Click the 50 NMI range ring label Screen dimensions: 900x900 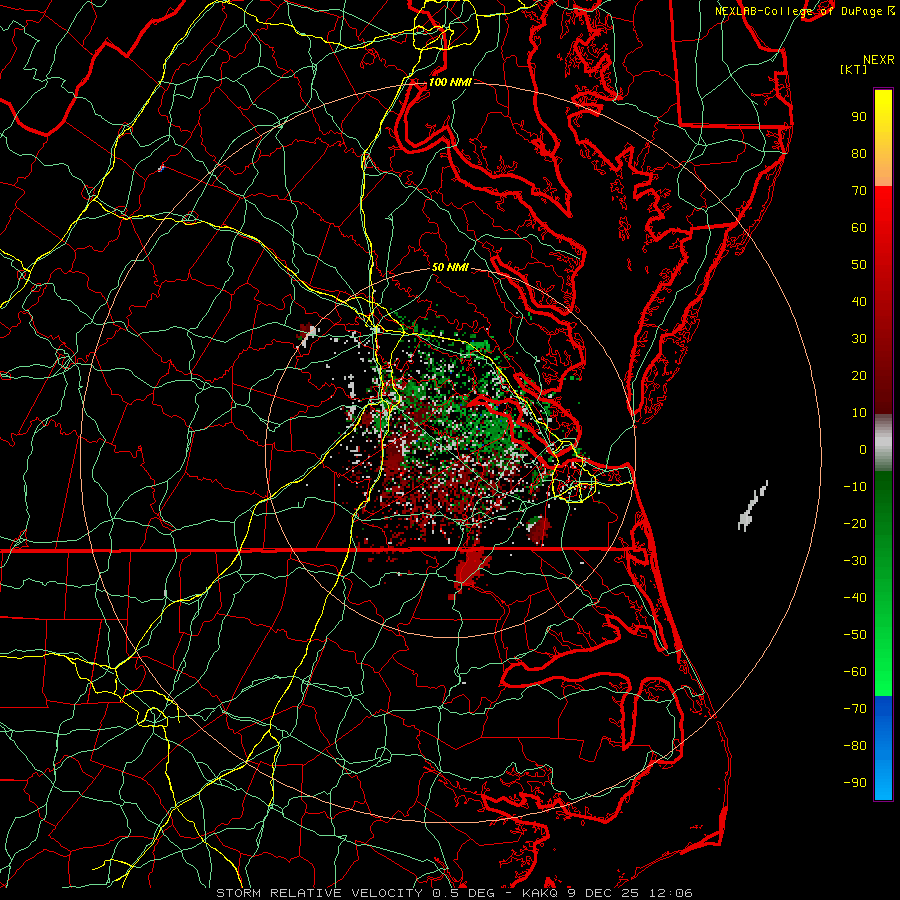click(x=450, y=267)
